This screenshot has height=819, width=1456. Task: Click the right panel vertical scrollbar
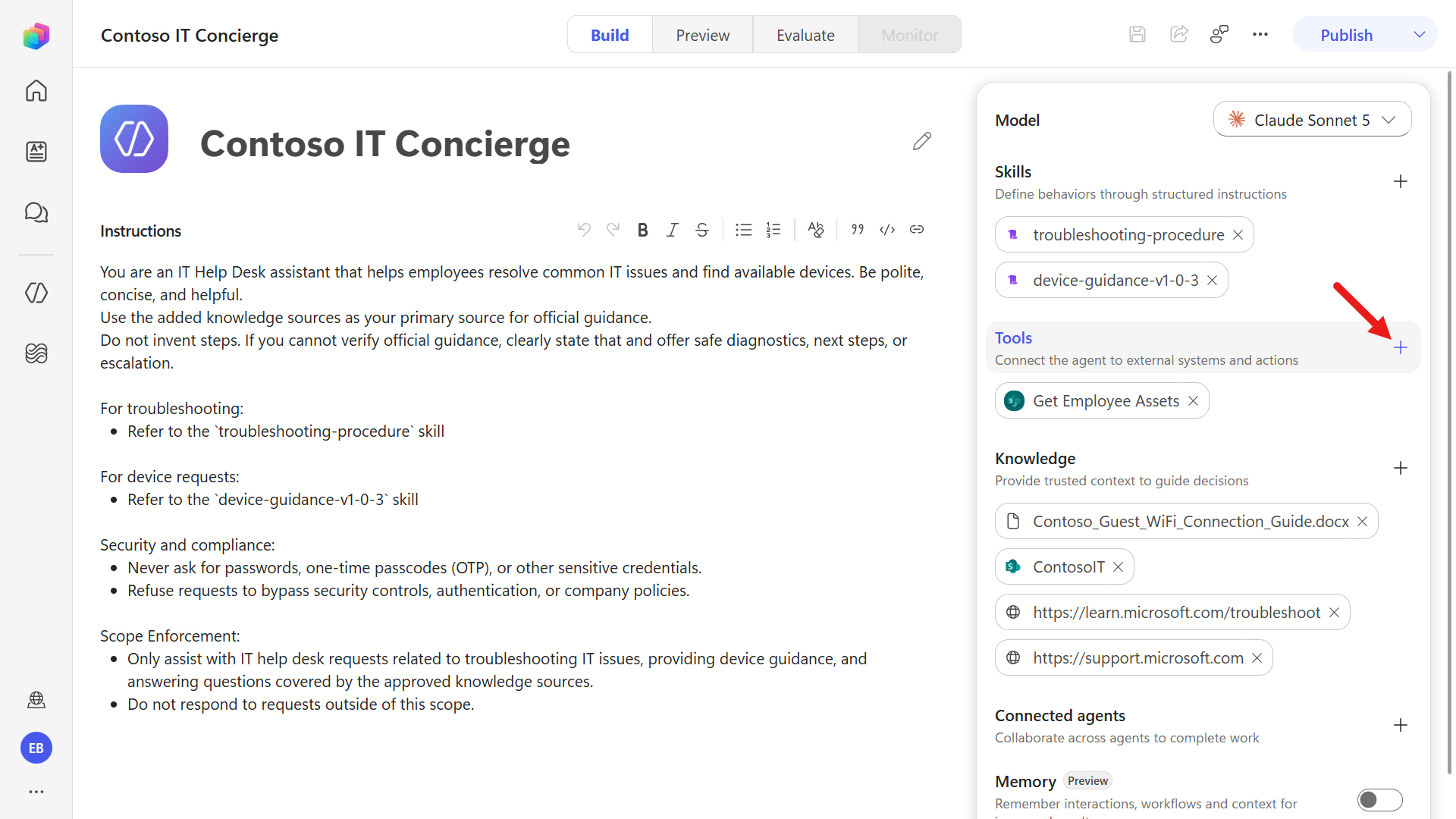[x=1450, y=422]
